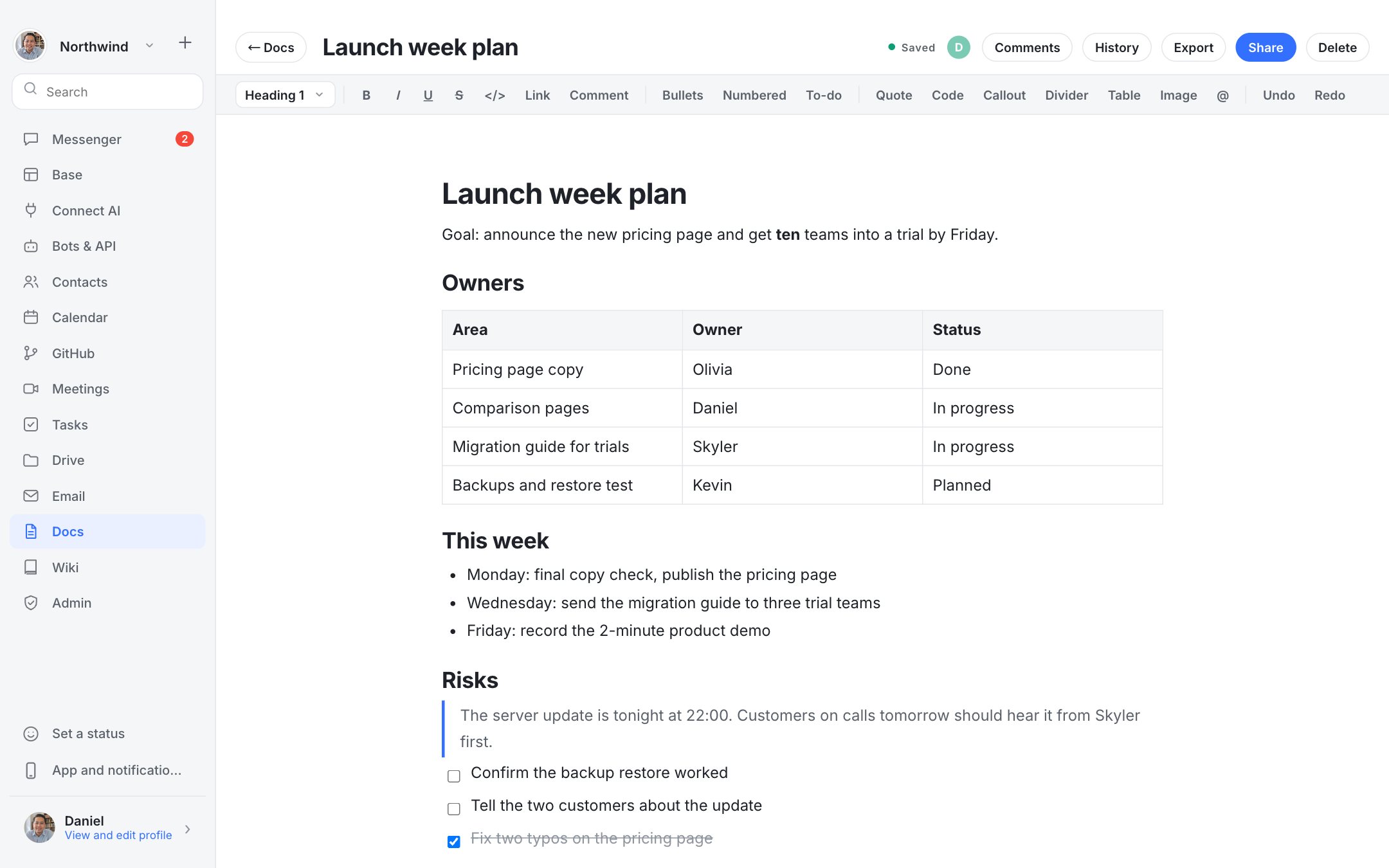Uncheck Fix two typos on pricing page
This screenshot has height=868, width=1389.
(454, 842)
